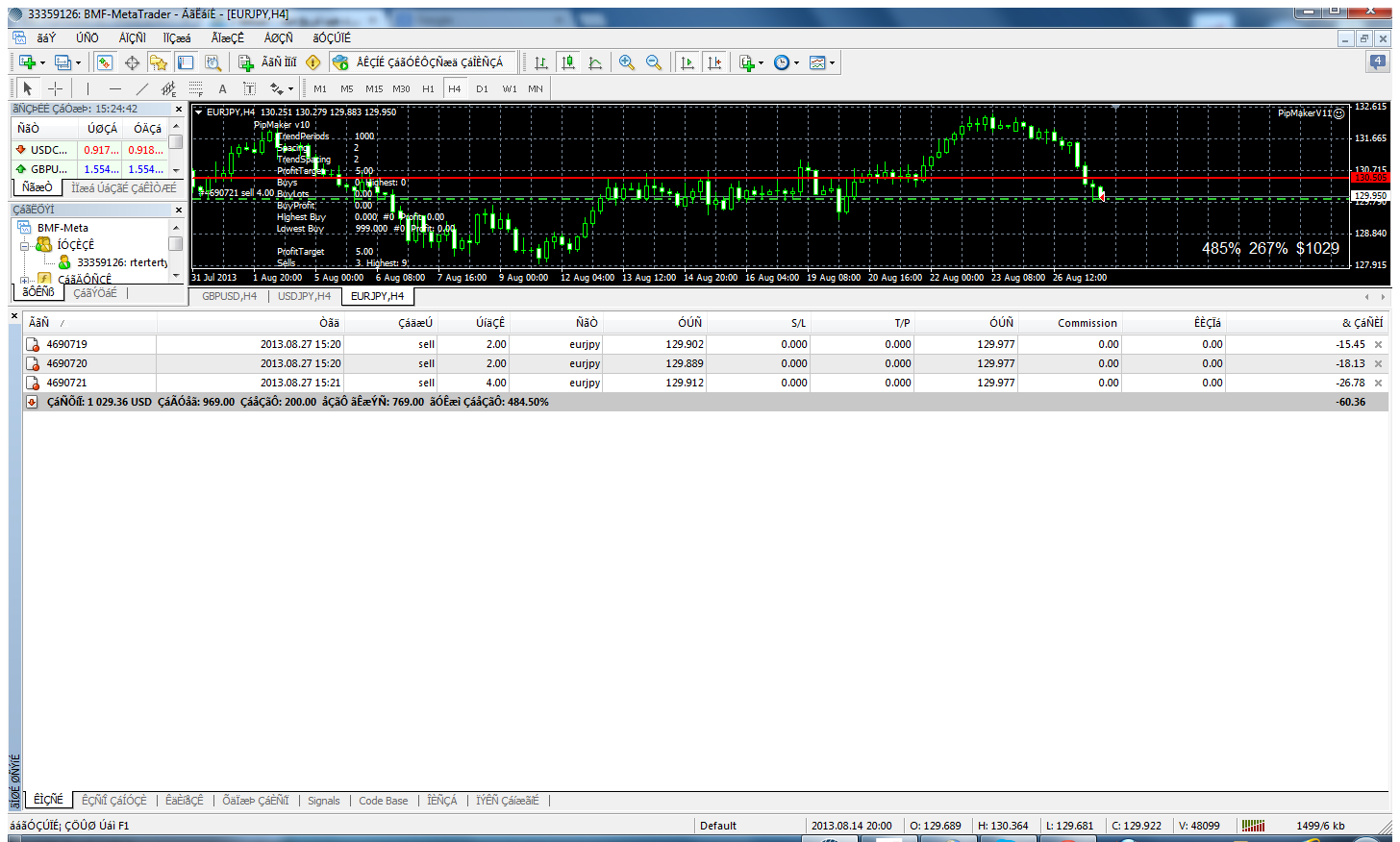
Task: Select the USDC symbol row in Market Watch
Action: click(90, 150)
